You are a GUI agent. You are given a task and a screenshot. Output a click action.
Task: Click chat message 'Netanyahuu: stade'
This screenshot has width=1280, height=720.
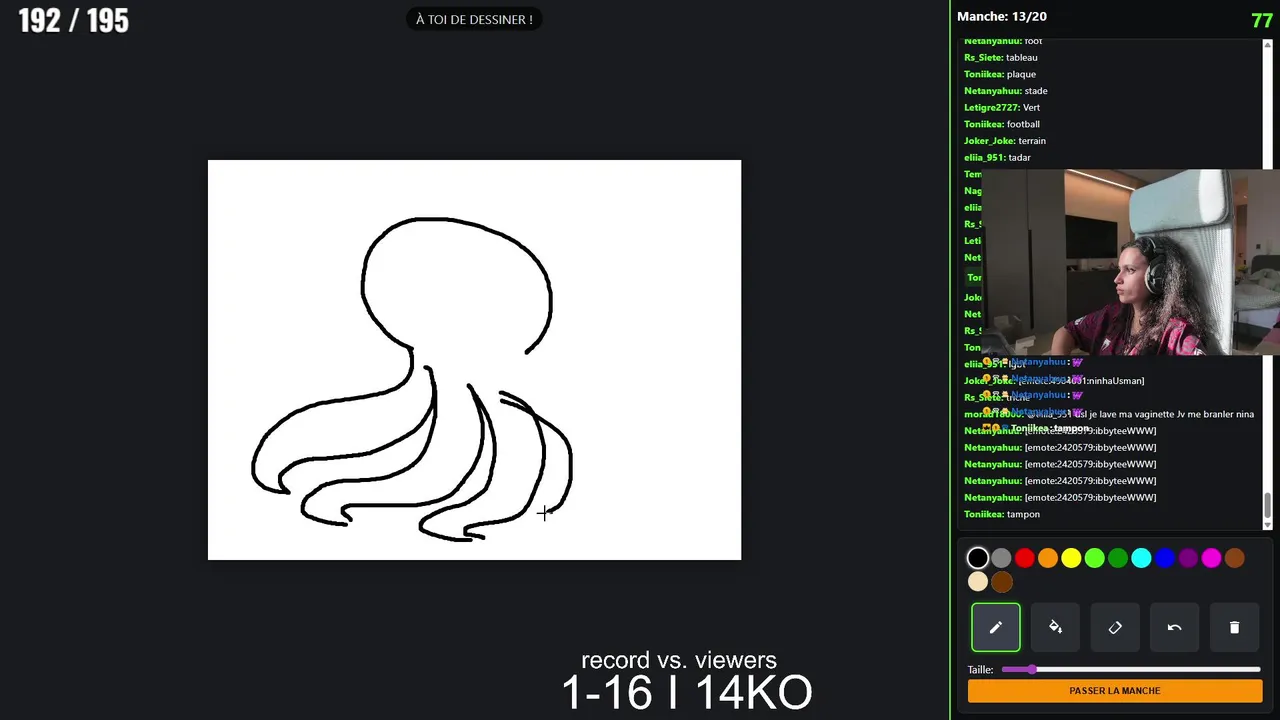(1006, 91)
